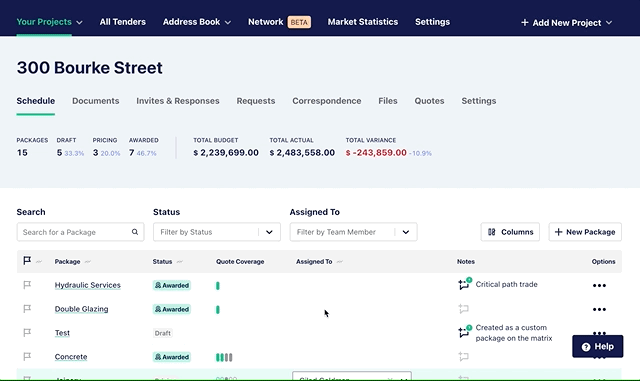
Task: Click Concrete quote coverage bar indicator
Action: pyautogui.click(x=224, y=357)
